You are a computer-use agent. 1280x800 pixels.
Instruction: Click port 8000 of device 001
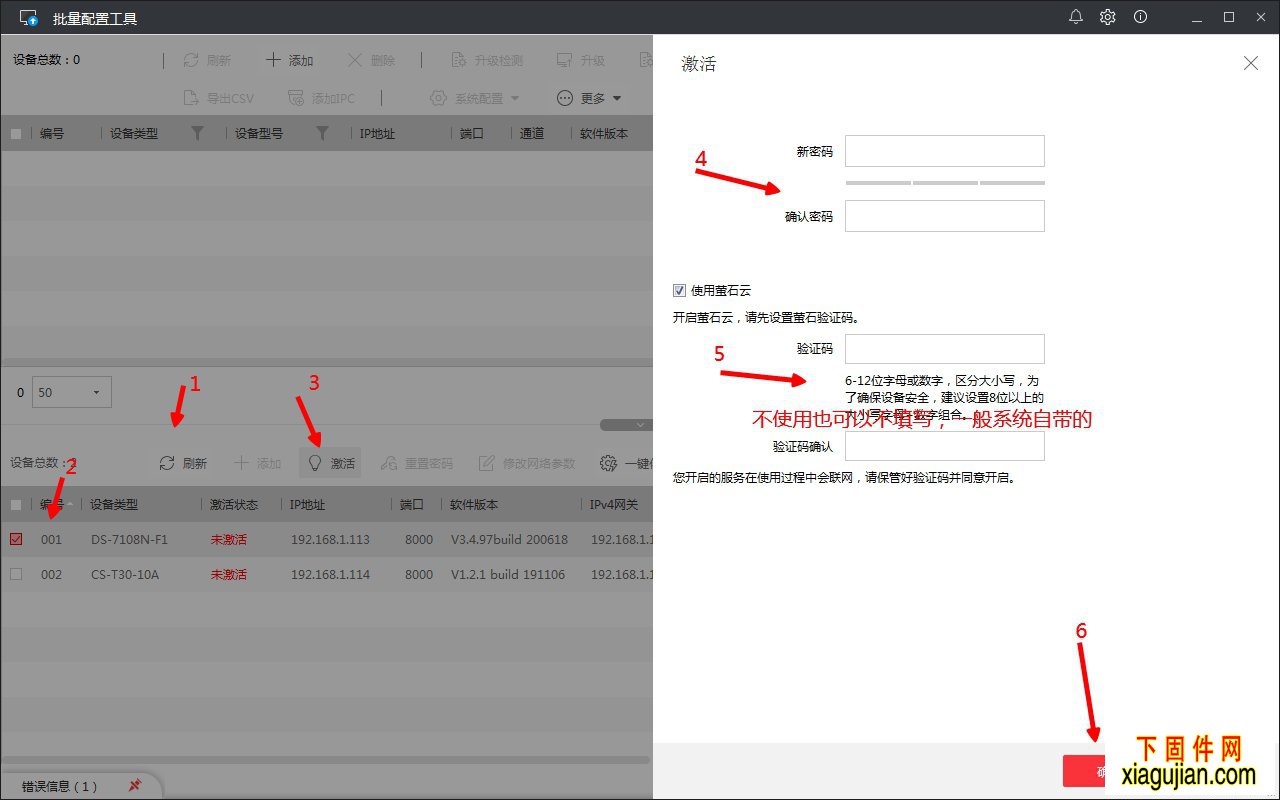coord(419,540)
